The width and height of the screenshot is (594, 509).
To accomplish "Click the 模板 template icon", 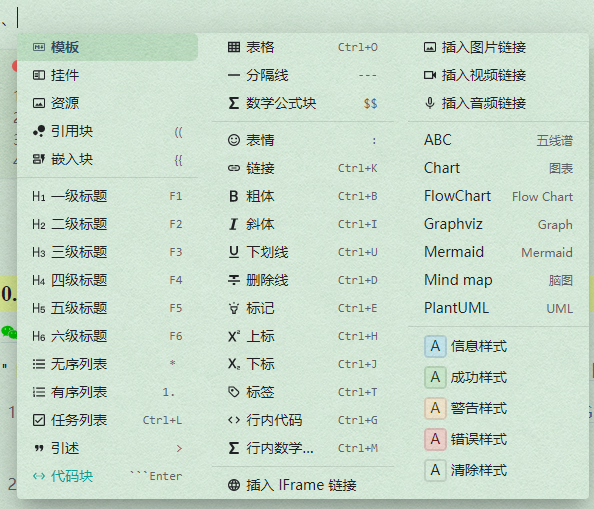I will 39,47.
